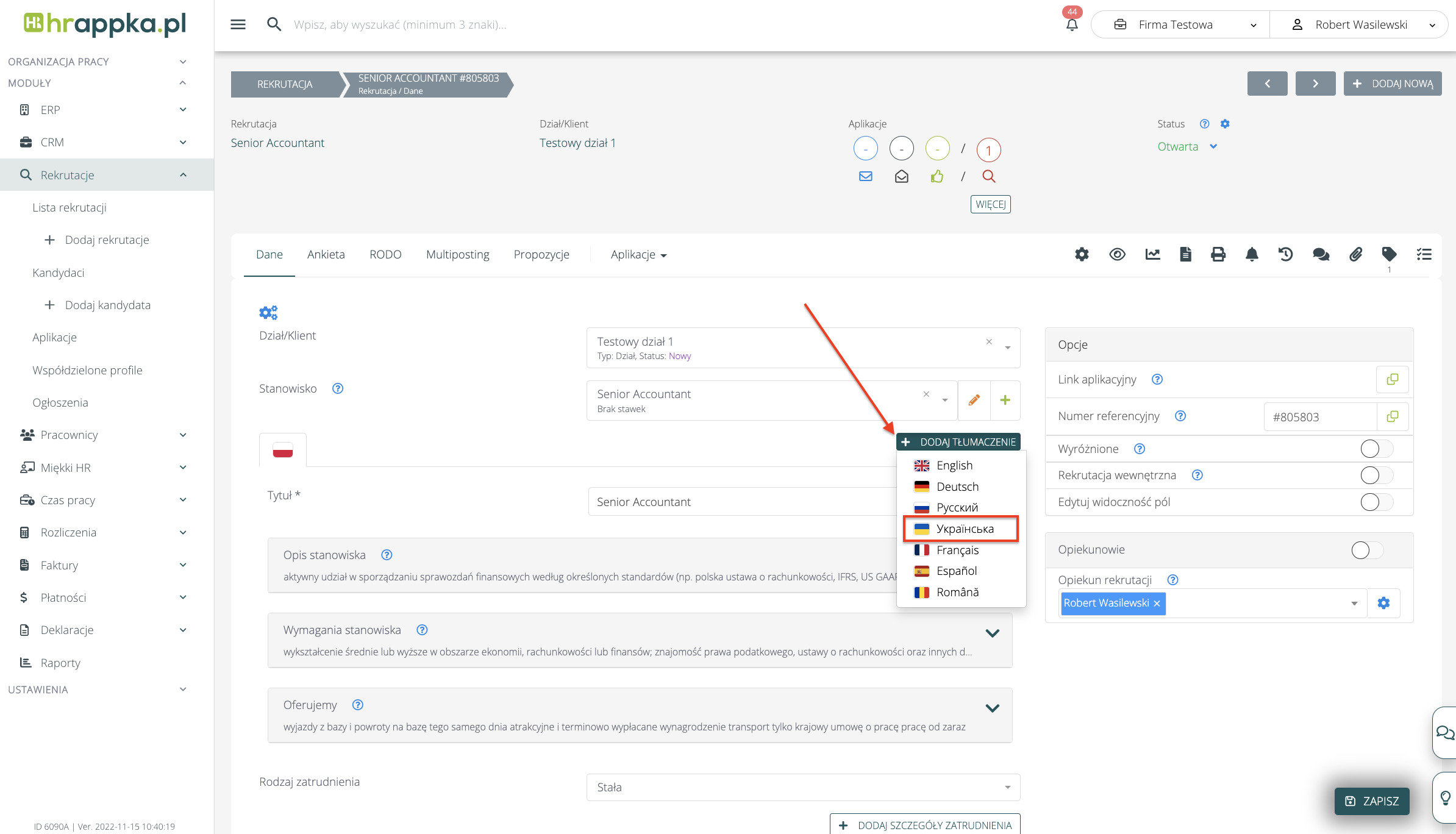Open the history clock icon in toolbar
This screenshot has width=1456, height=834.
(1285, 254)
